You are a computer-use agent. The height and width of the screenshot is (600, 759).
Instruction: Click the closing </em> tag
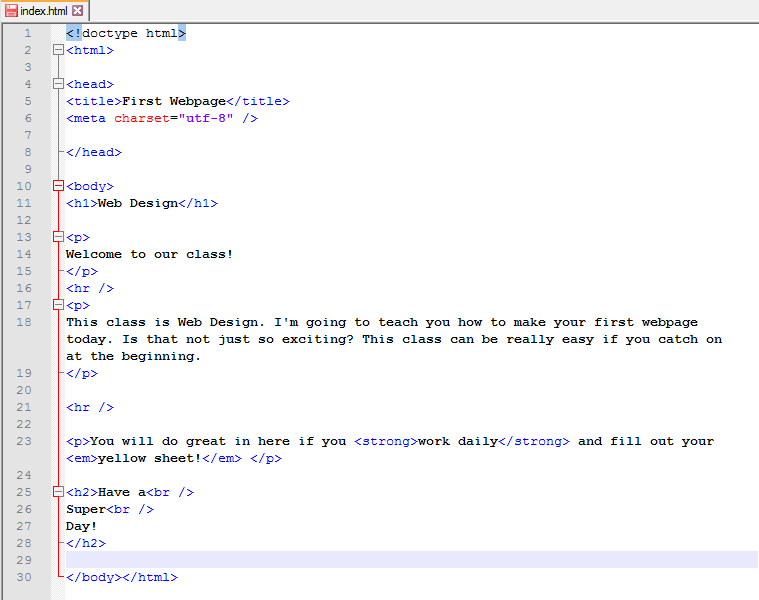coord(222,458)
